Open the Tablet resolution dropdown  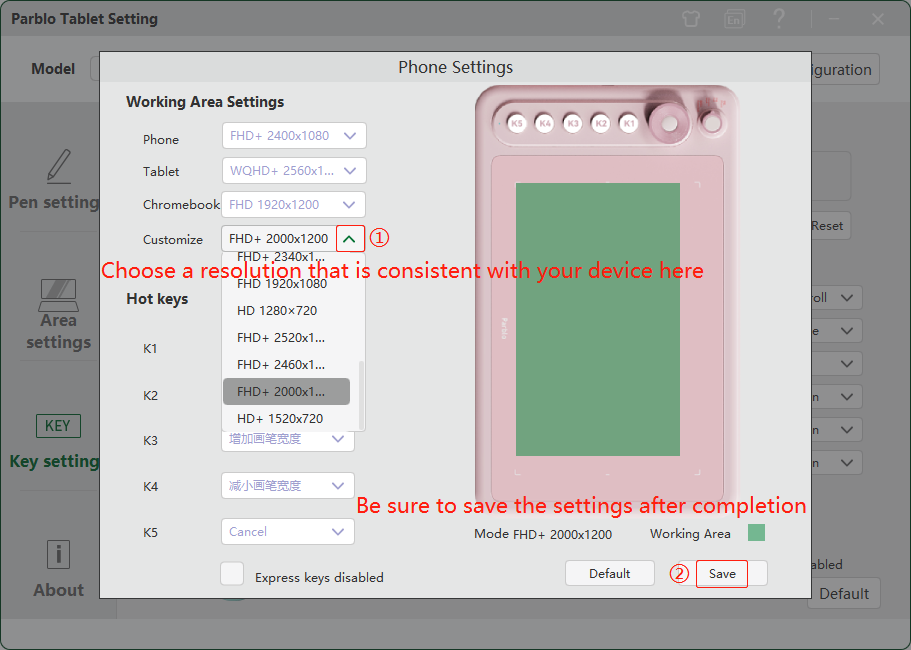click(294, 171)
